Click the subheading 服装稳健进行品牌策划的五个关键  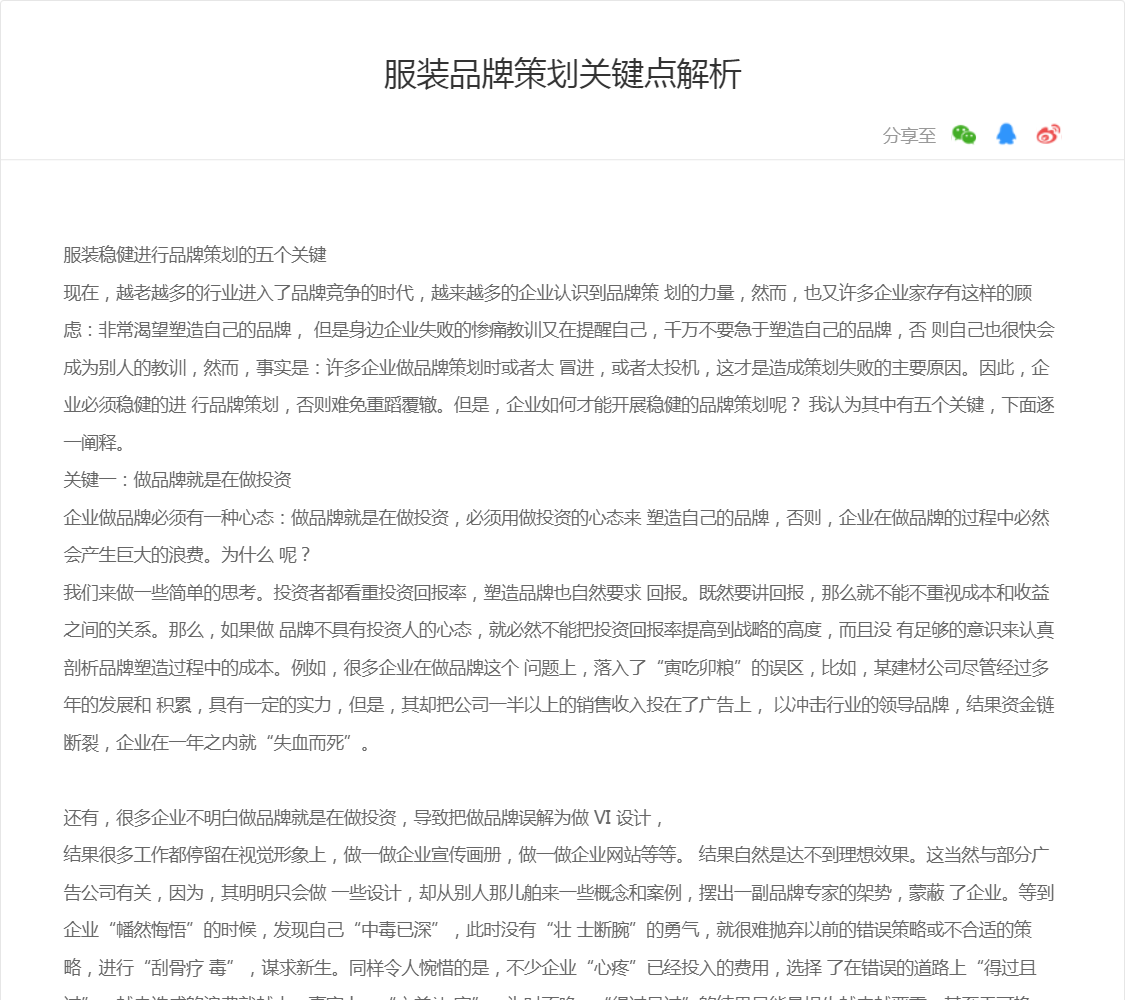click(195, 255)
